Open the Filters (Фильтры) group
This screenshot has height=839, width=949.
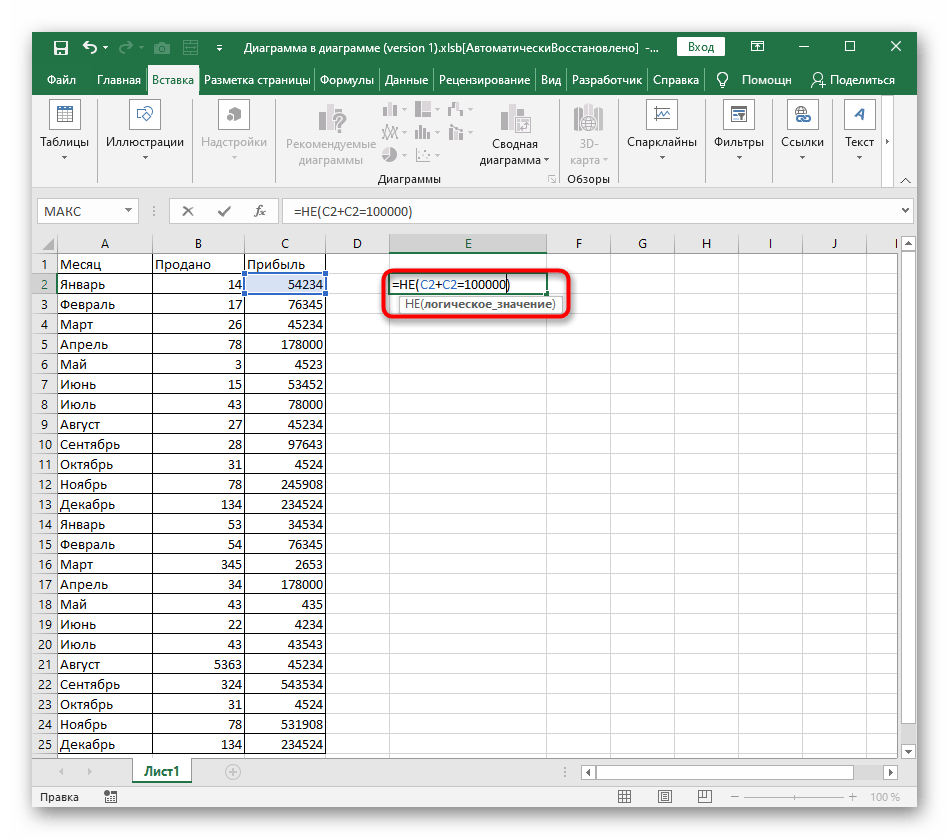(738, 132)
